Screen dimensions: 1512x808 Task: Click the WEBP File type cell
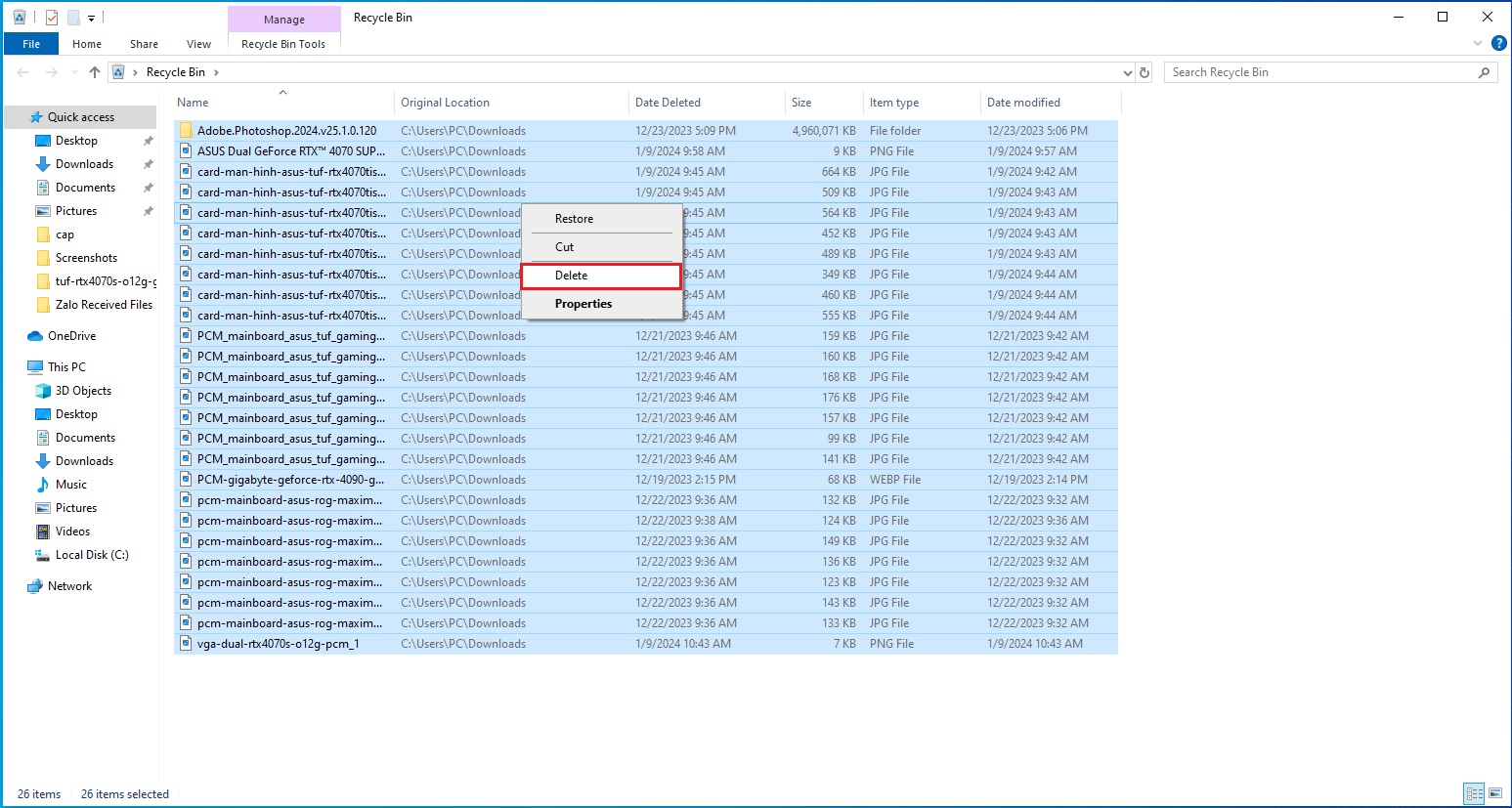coord(895,480)
